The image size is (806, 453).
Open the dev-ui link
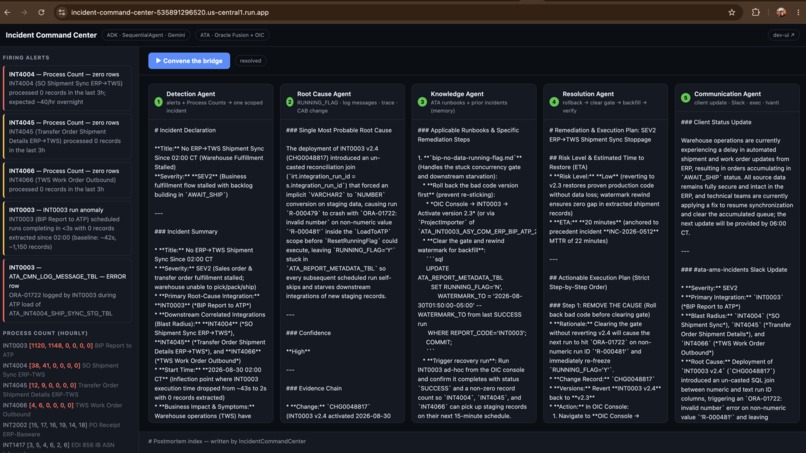click(x=783, y=35)
